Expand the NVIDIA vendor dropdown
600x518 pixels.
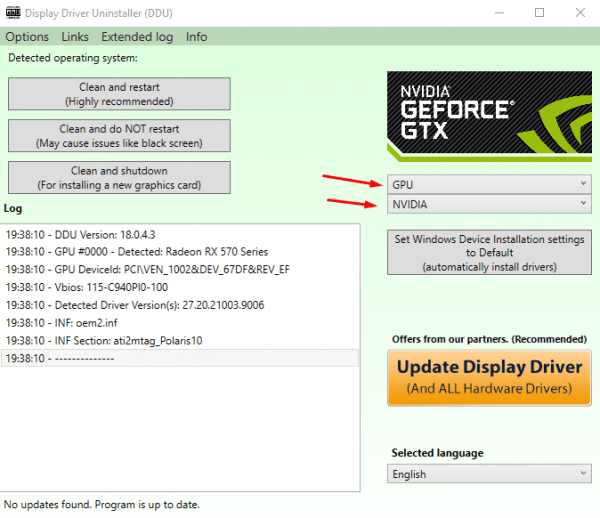(x=488, y=203)
